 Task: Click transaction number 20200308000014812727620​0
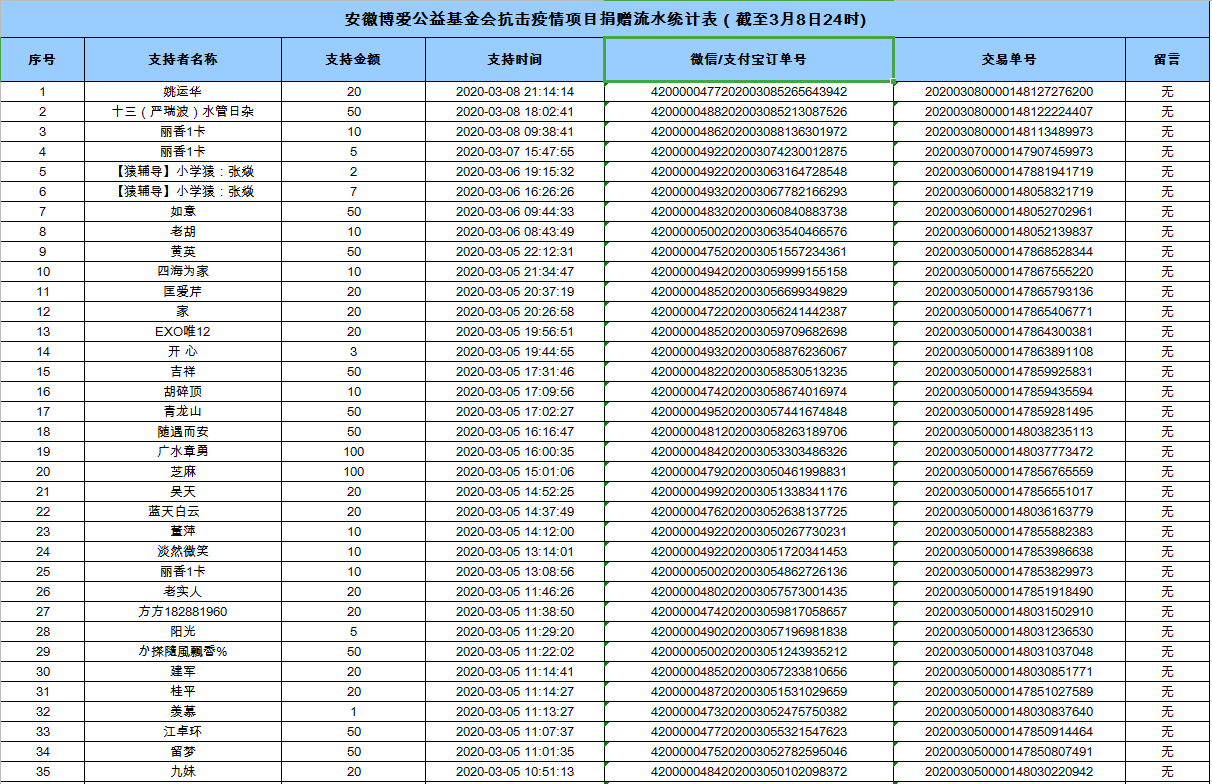(x=1009, y=92)
